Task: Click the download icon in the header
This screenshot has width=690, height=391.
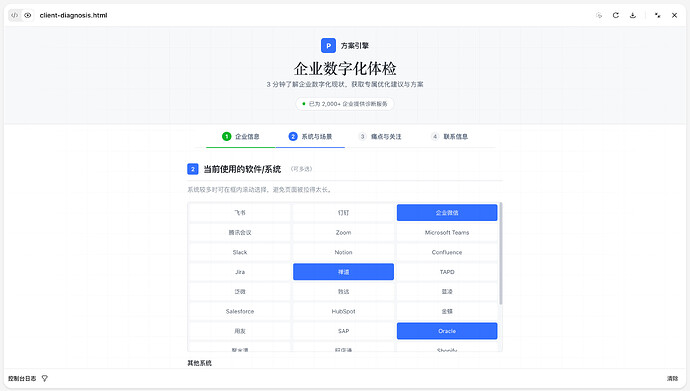Action: [x=632, y=15]
